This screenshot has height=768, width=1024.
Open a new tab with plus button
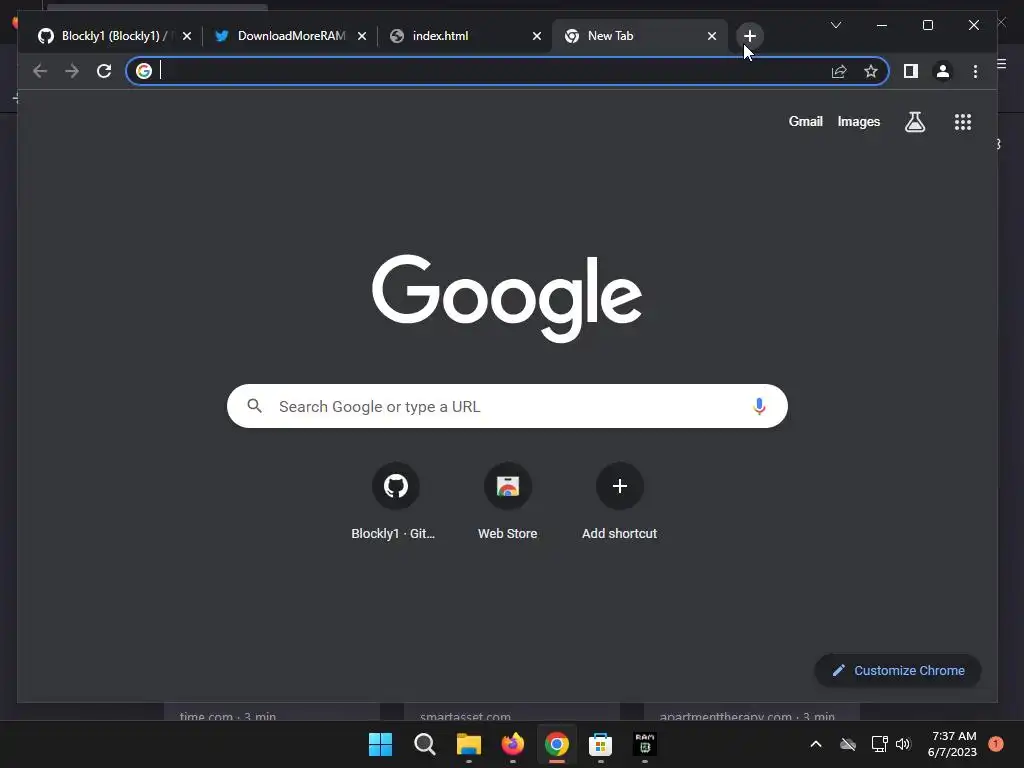point(750,36)
